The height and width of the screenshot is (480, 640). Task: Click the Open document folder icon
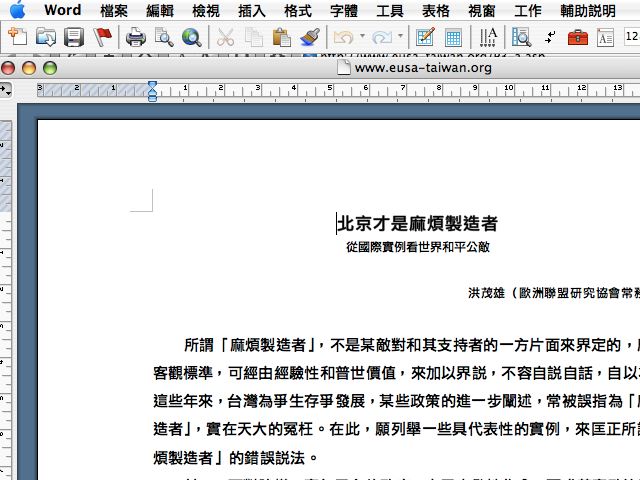(46, 37)
